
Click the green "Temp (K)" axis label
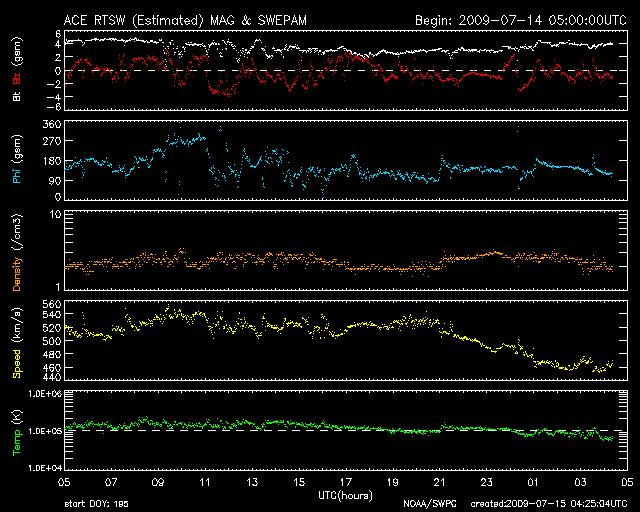17,432
